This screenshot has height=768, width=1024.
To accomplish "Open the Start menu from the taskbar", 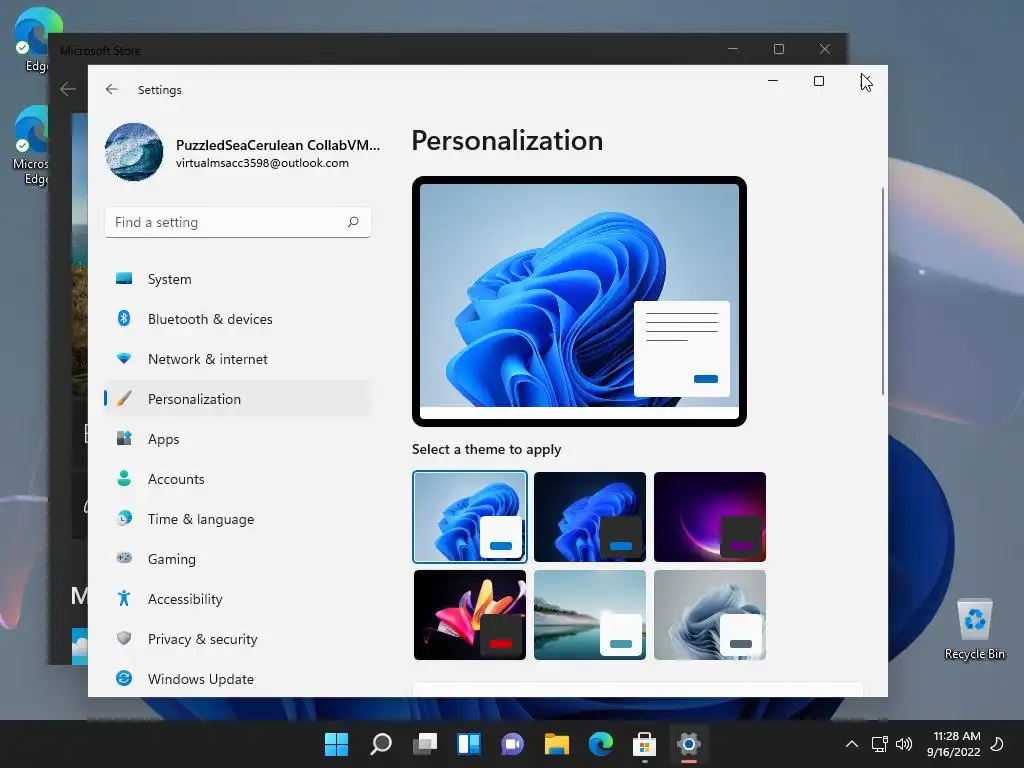I will pos(336,744).
